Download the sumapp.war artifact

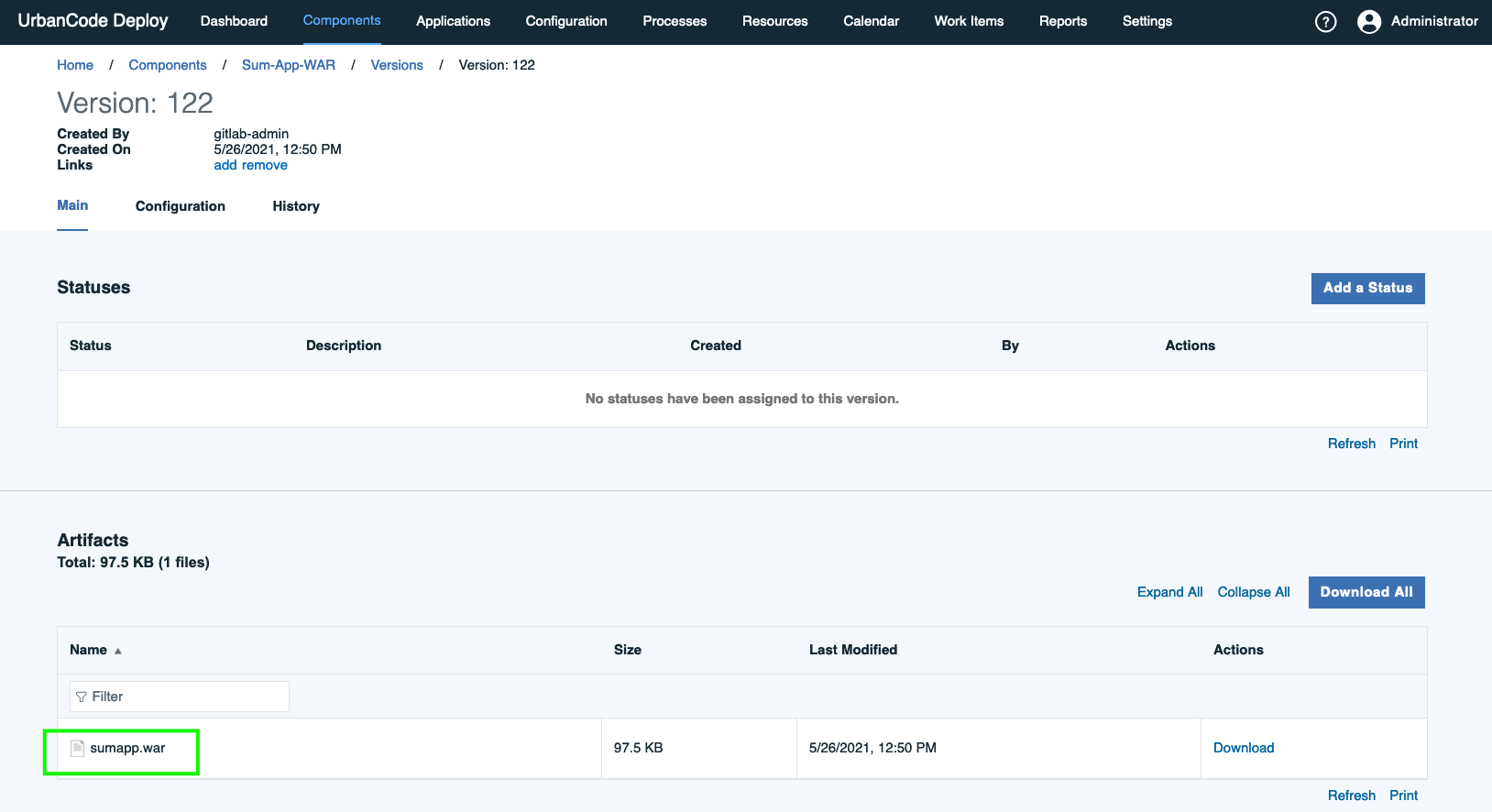(x=1244, y=748)
